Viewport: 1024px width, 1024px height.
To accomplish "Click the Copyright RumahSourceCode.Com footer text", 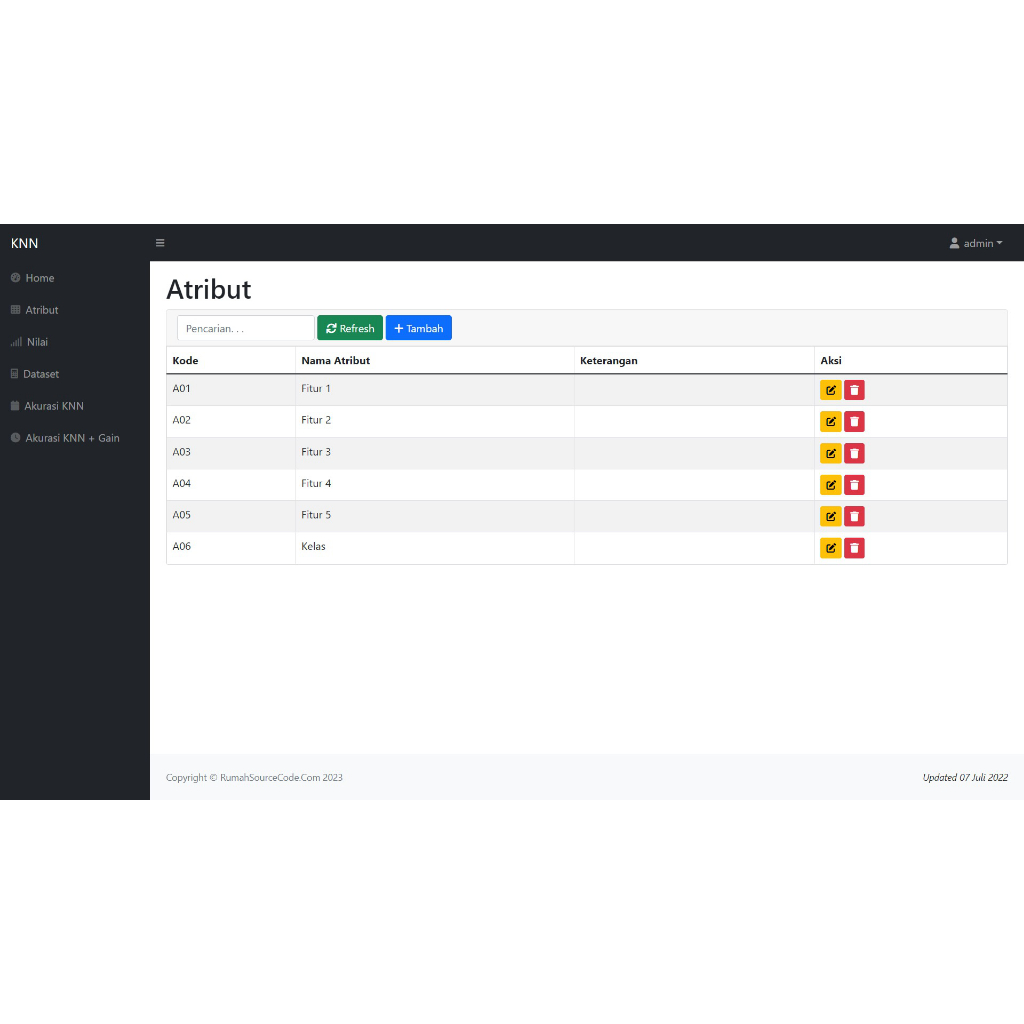I will pyautogui.click(x=254, y=777).
